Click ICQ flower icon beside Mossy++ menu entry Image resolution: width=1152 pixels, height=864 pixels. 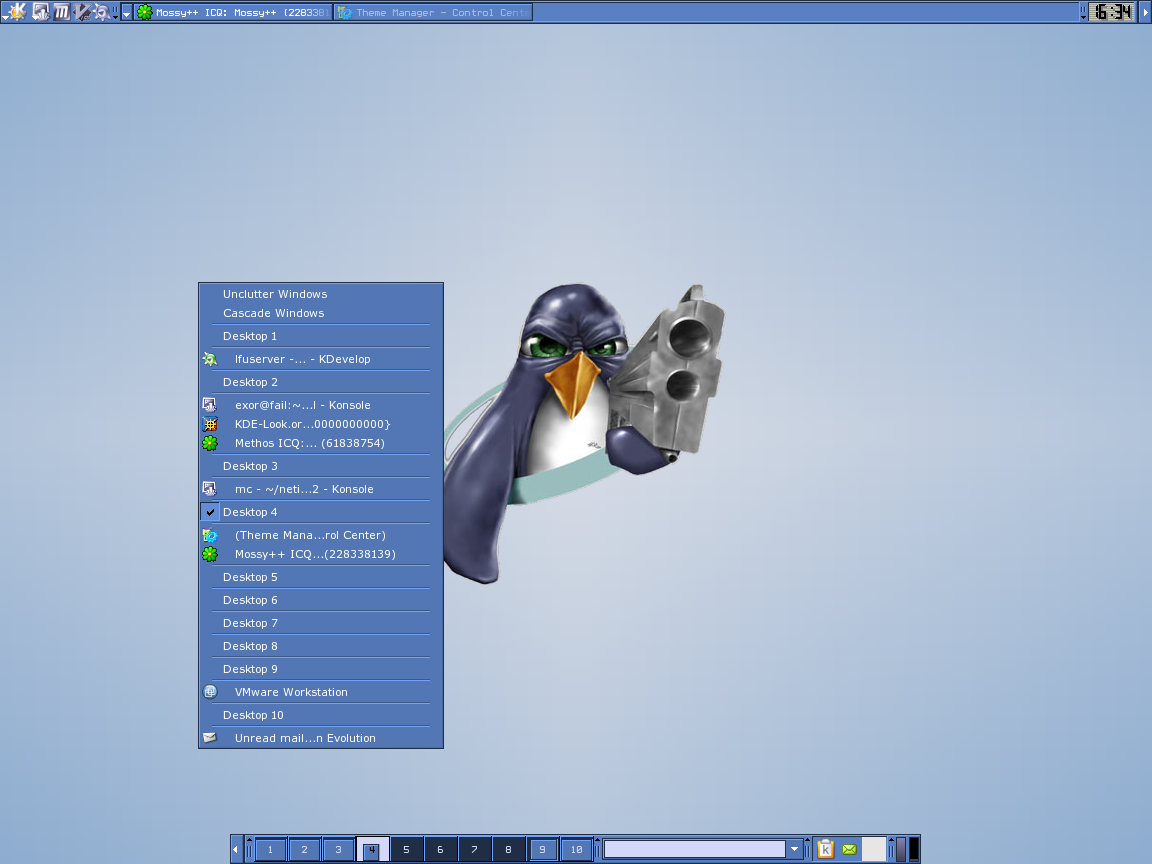tap(210, 554)
